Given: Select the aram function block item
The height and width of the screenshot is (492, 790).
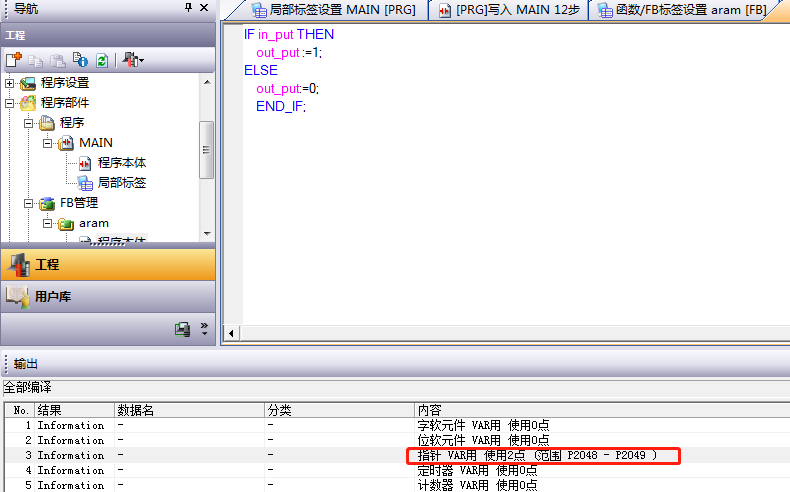Looking at the screenshot, I should tap(93, 223).
